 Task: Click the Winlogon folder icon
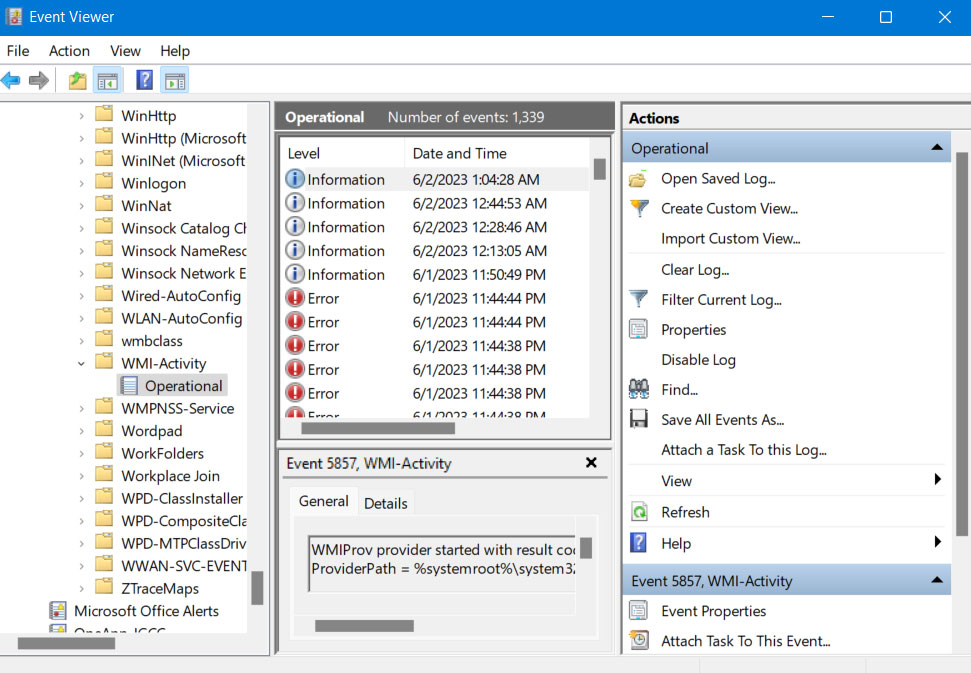tap(104, 182)
